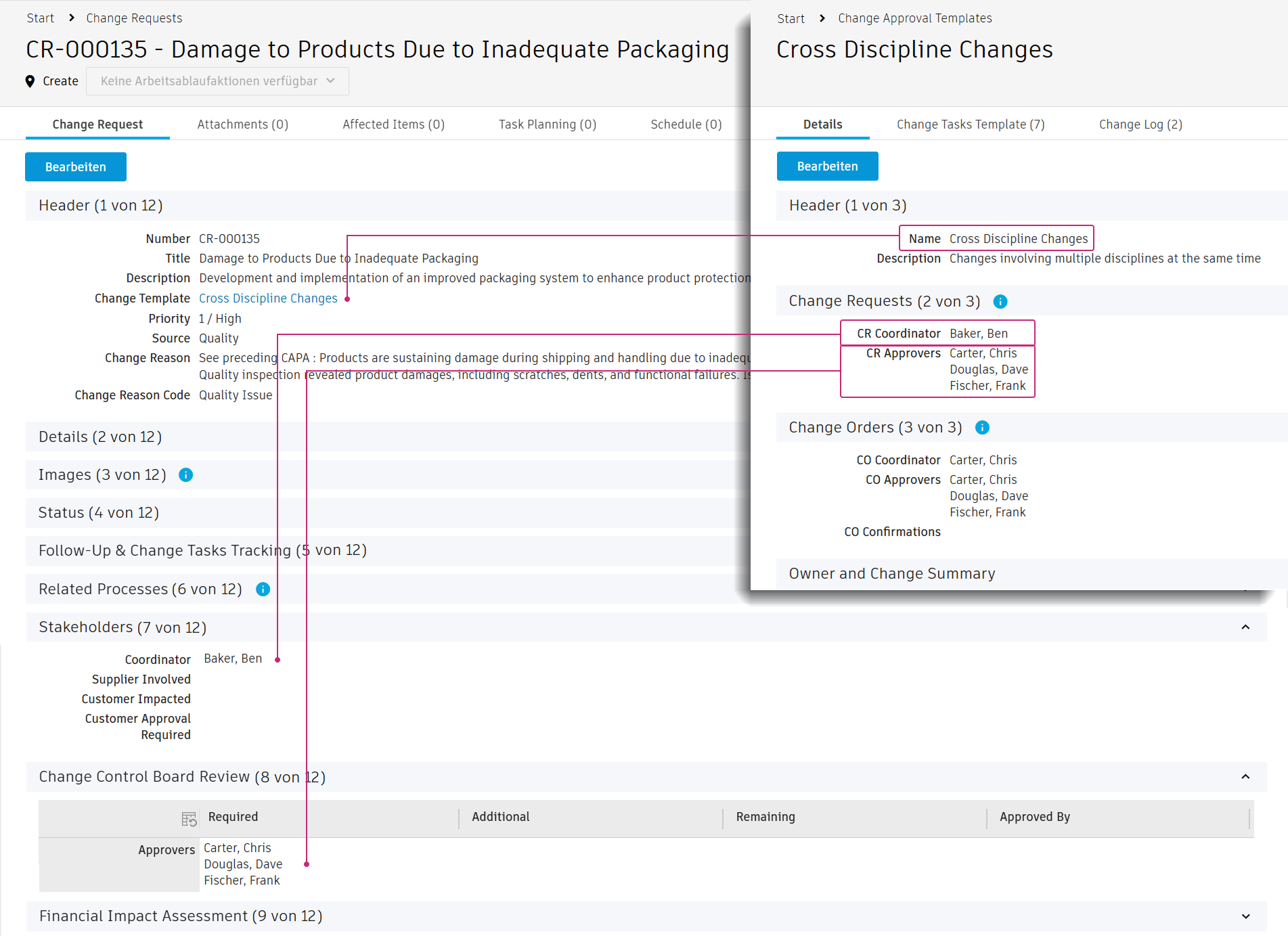Viewport: 1288px width, 936px height.
Task: Open the Change Log (2) tab
Action: [1140, 125]
